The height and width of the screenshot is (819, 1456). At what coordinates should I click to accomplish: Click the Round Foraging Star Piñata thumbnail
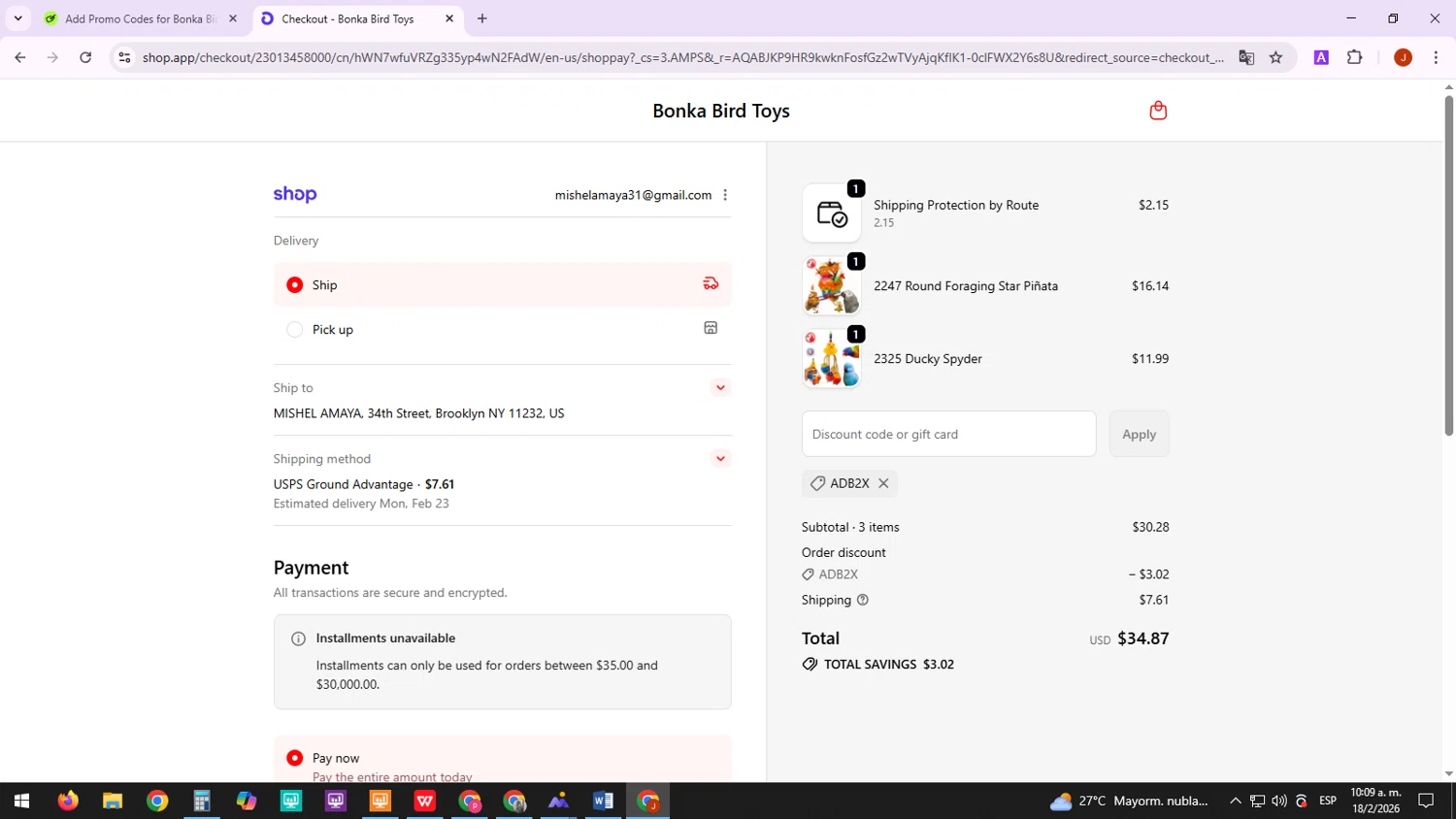pyautogui.click(x=832, y=285)
